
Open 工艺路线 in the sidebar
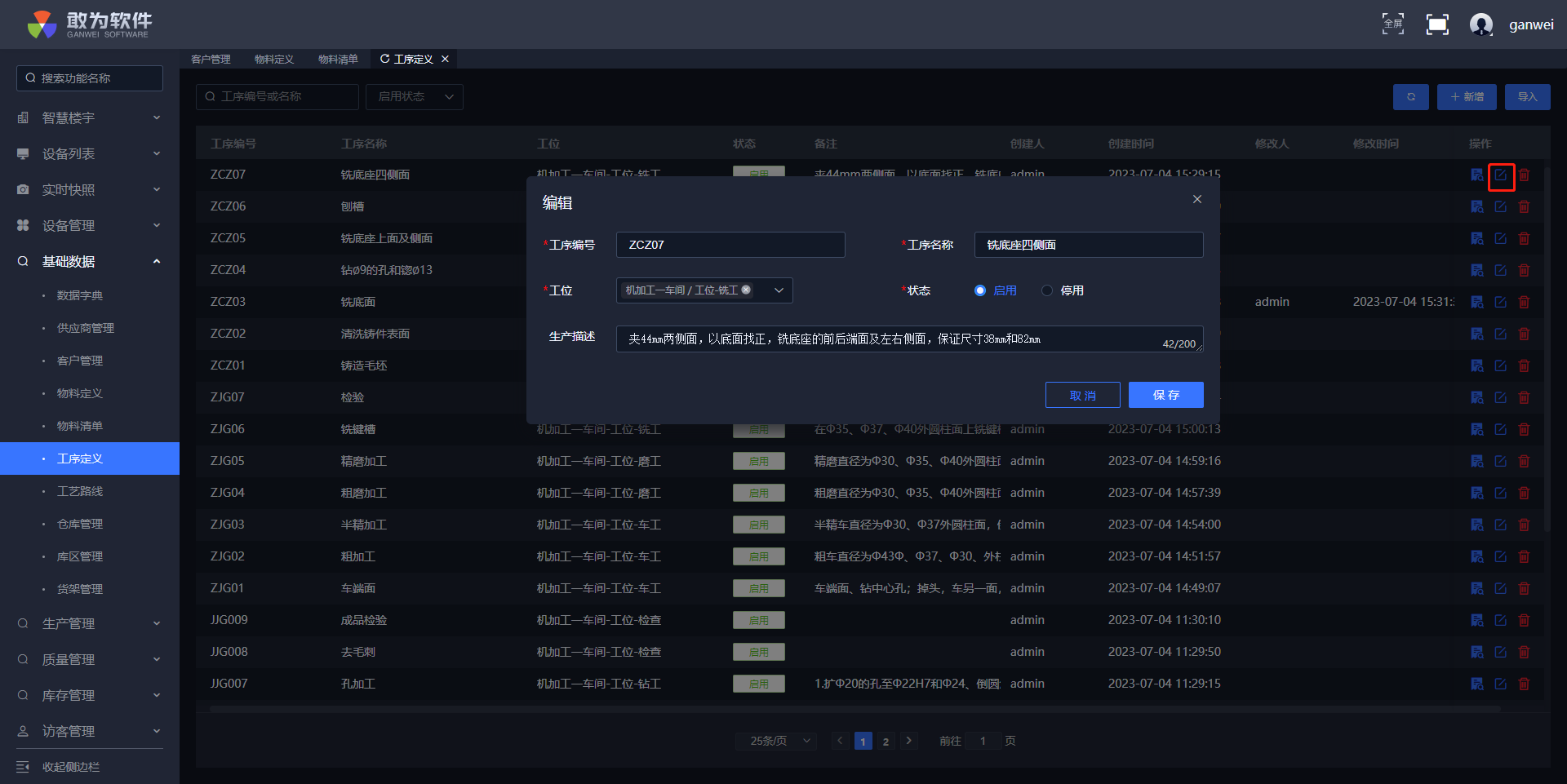coord(80,491)
